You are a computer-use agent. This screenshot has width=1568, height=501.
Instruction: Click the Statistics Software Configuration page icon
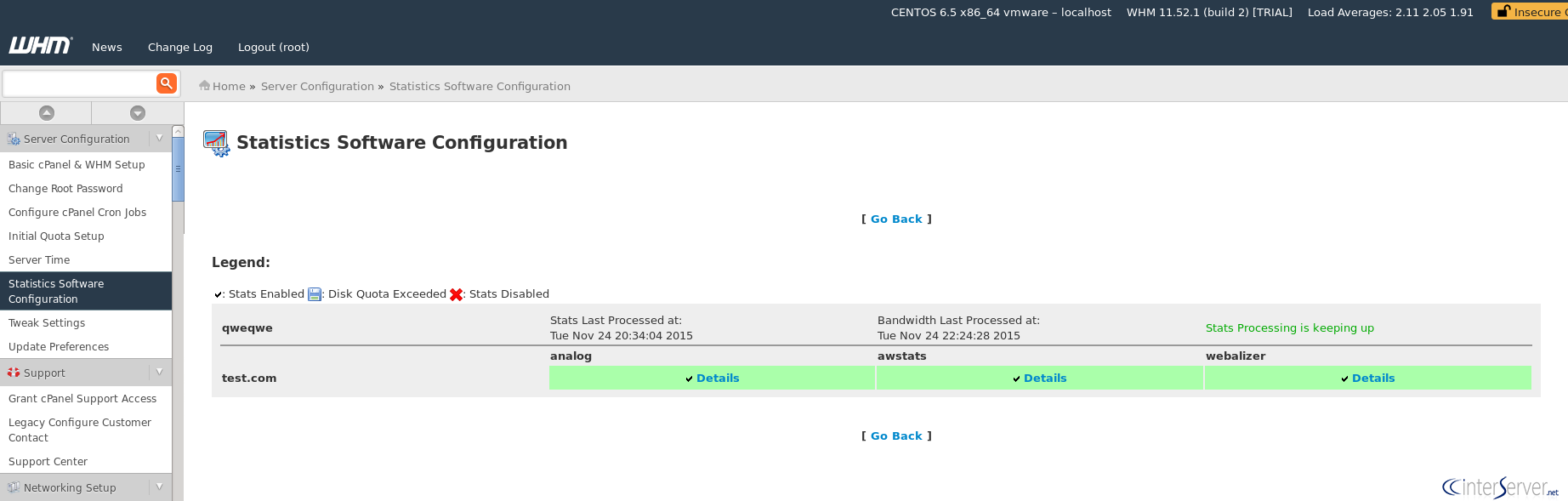click(217, 143)
